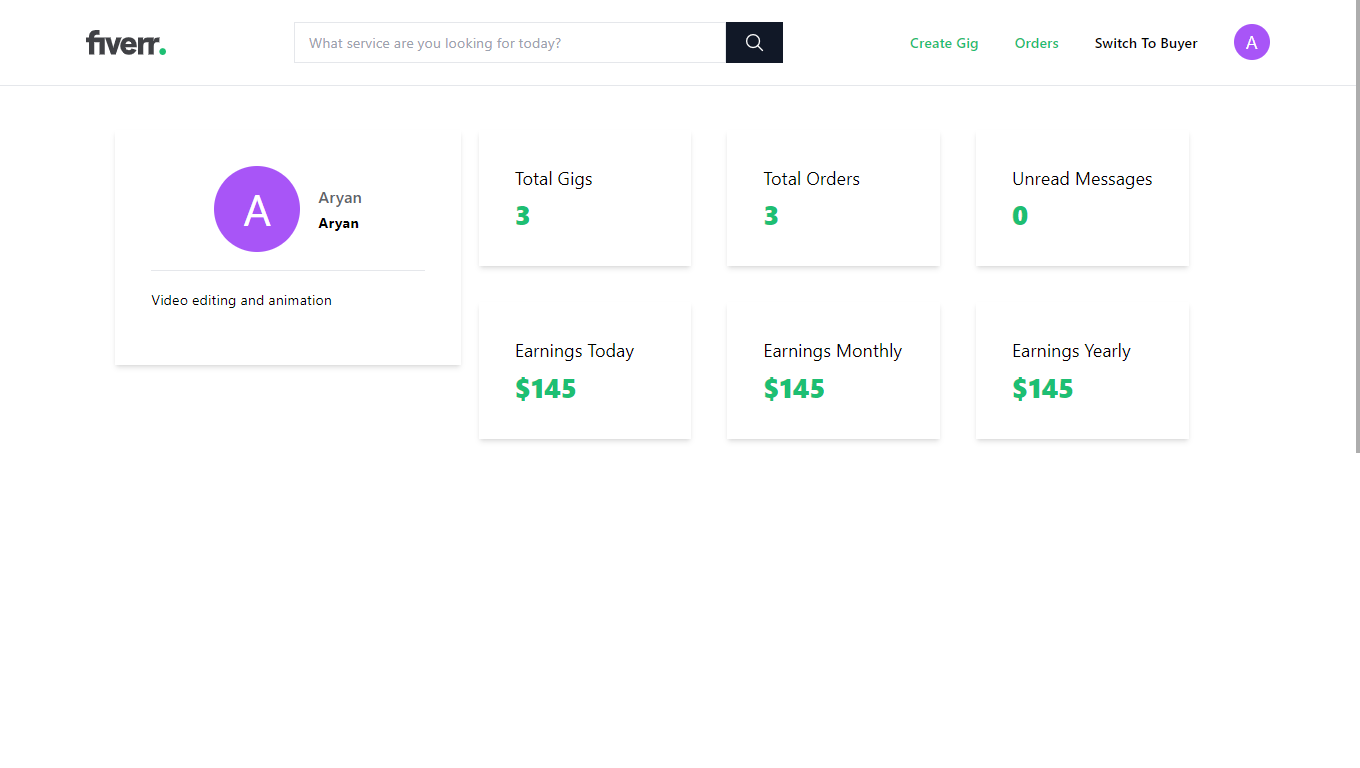Viewport: 1360px width, 768px height.
Task: Open the Fiverr home logo
Action: point(120,42)
